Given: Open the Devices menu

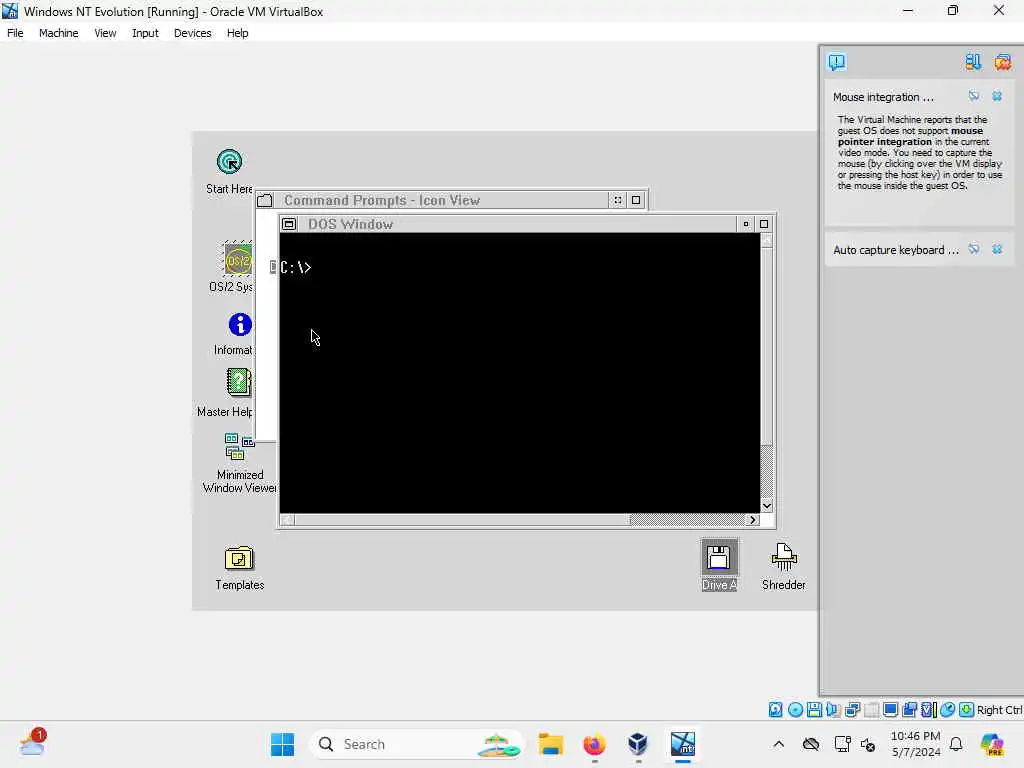Looking at the screenshot, I should [x=193, y=33].
